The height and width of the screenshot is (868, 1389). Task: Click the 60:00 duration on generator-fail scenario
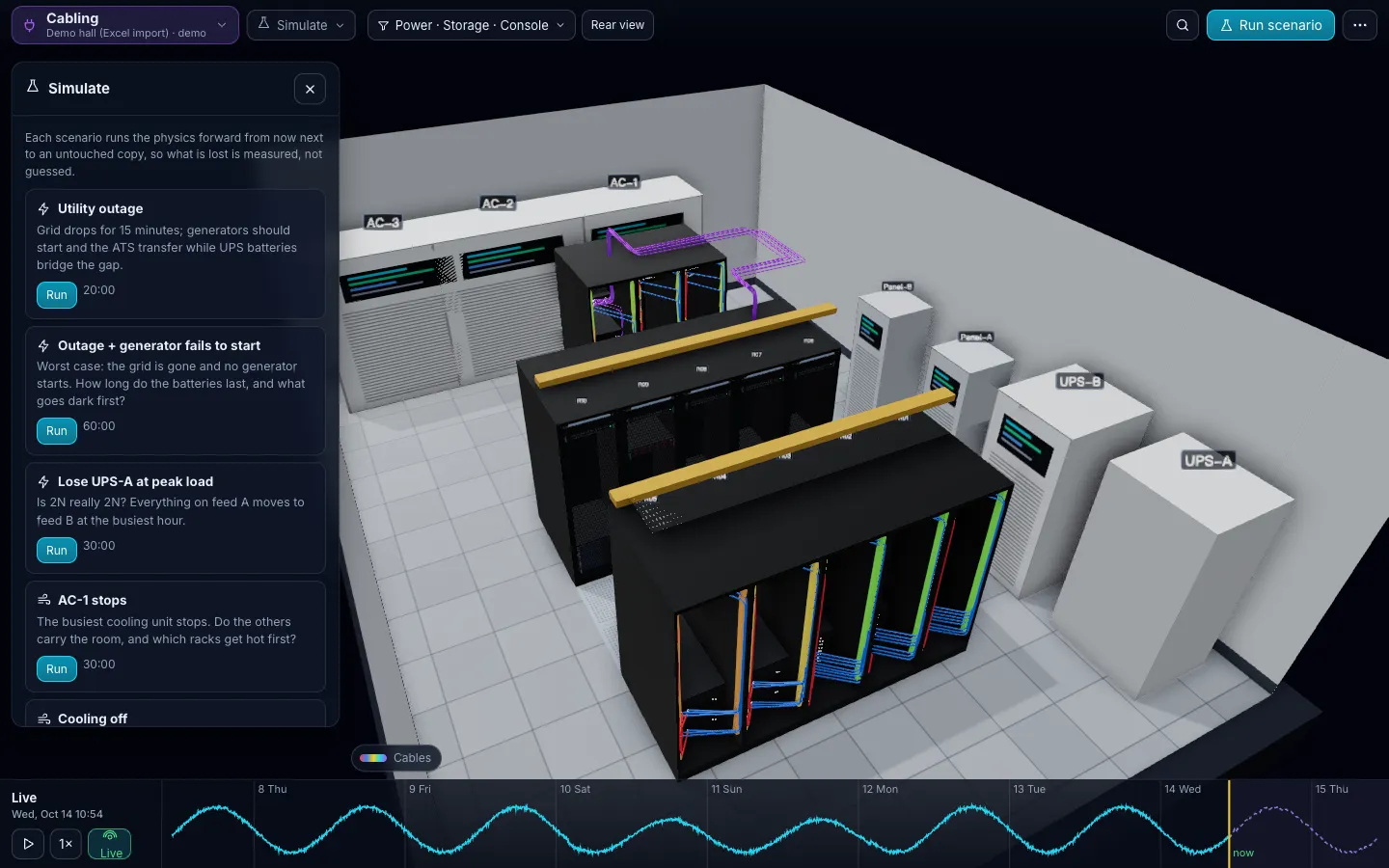(98, 426)
